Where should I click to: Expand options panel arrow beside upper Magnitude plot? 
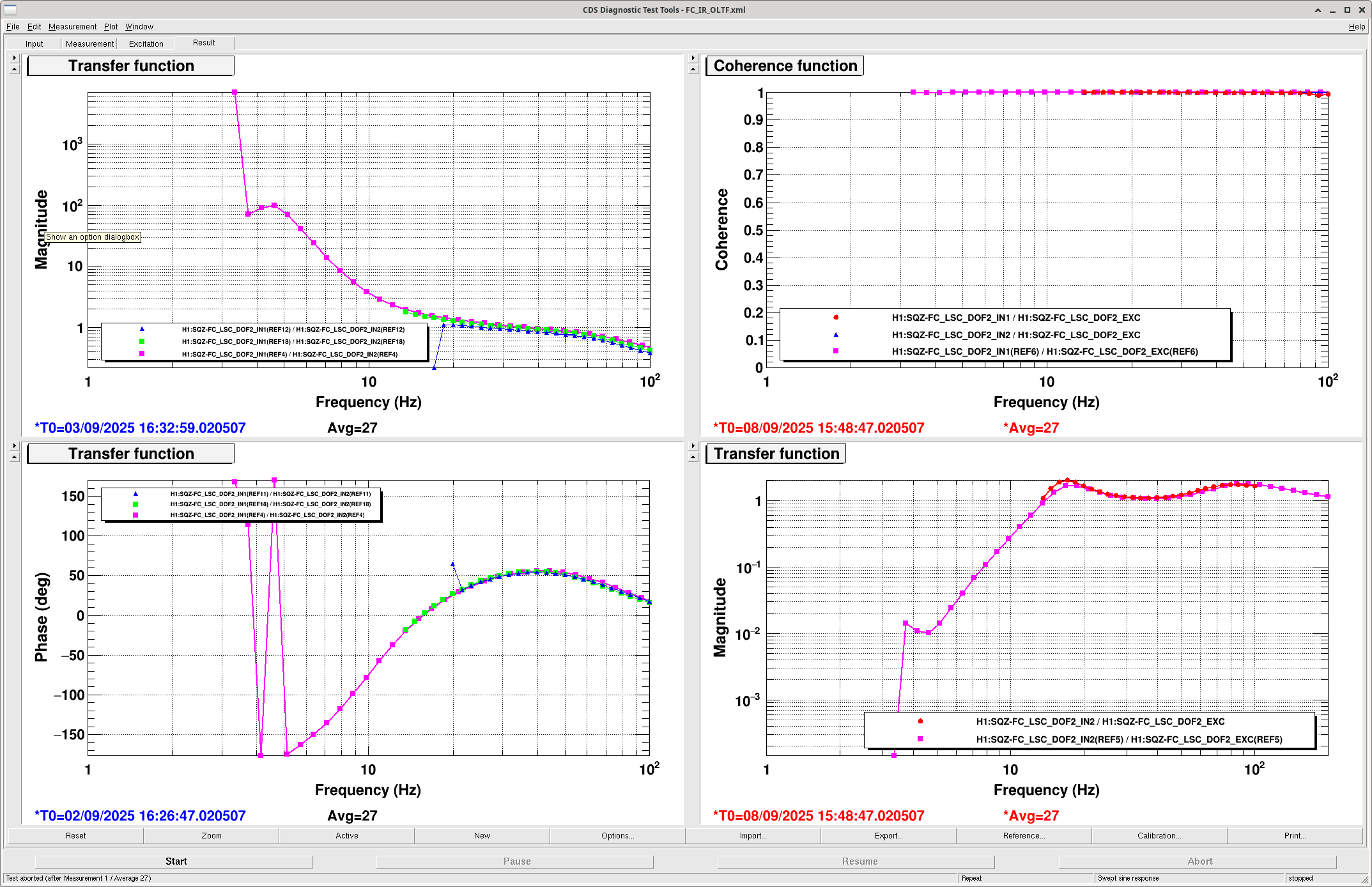14,58
